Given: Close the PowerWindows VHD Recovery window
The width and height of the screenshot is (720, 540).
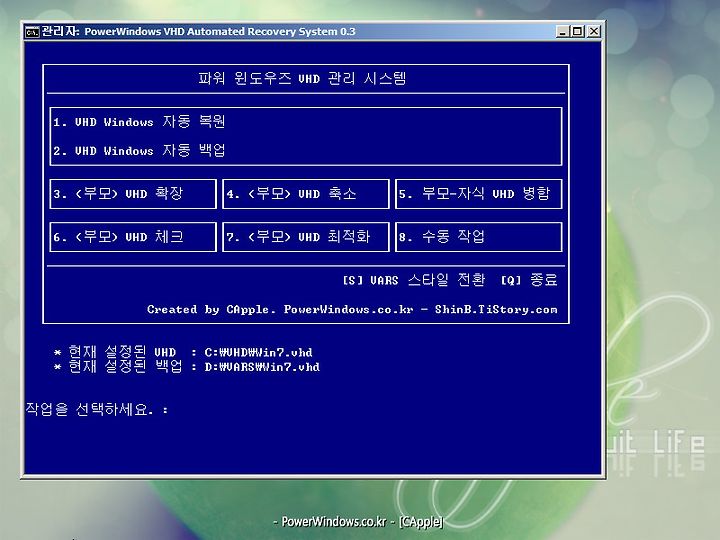Looking at the screenshot, I should click(x=594, y=31).
